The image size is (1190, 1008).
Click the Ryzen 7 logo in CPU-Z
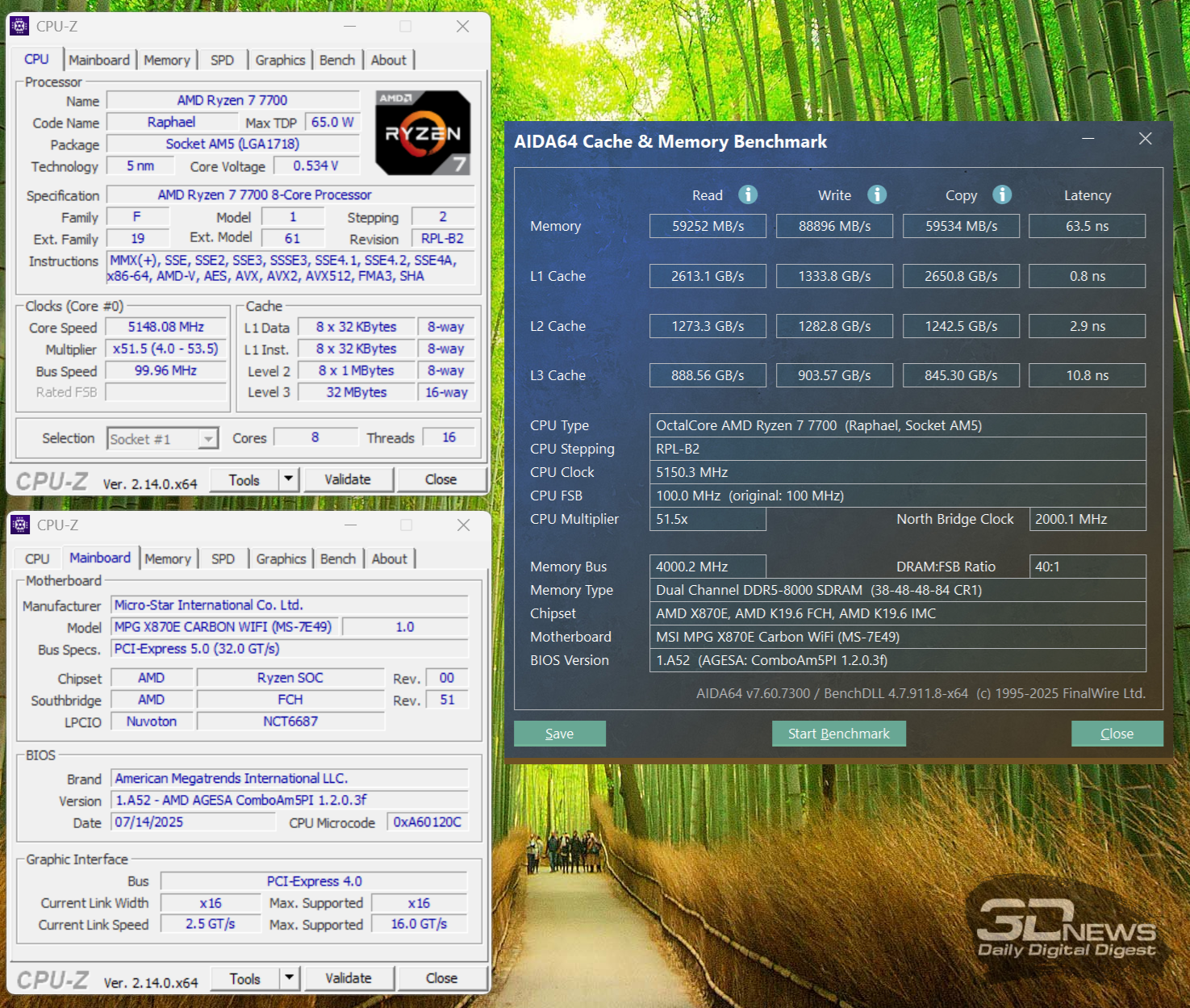[x=423, y=133]
